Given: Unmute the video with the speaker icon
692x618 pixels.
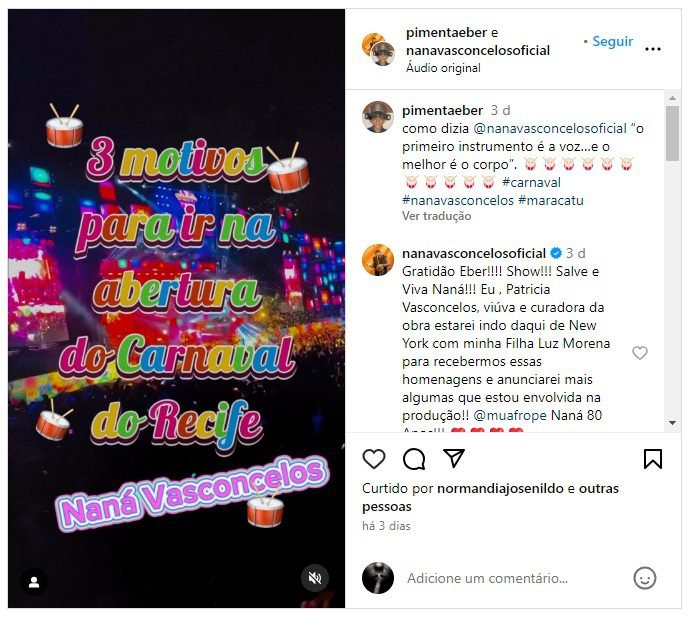Looking at the screenshot, I should tap(315, 578).
